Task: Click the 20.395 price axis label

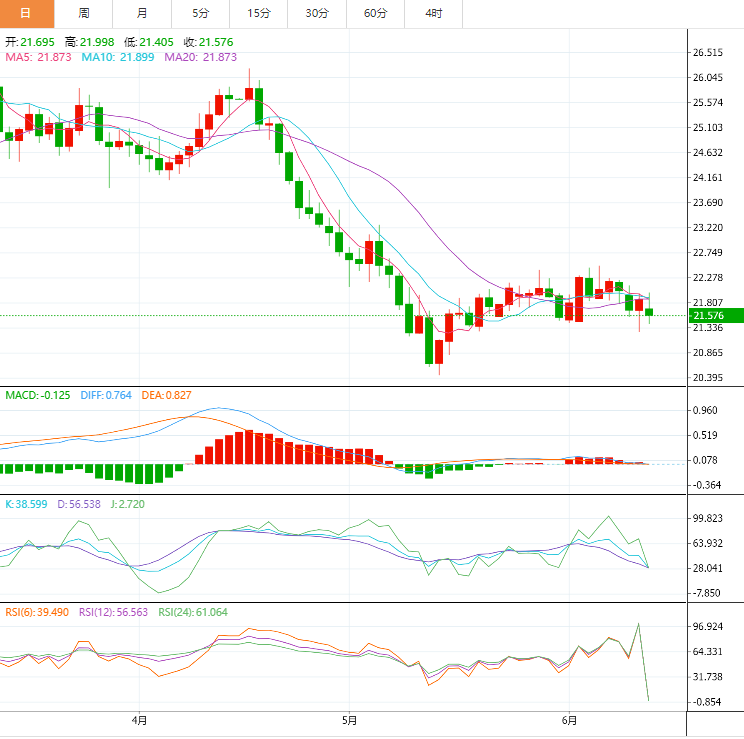Action: (708, 378)
